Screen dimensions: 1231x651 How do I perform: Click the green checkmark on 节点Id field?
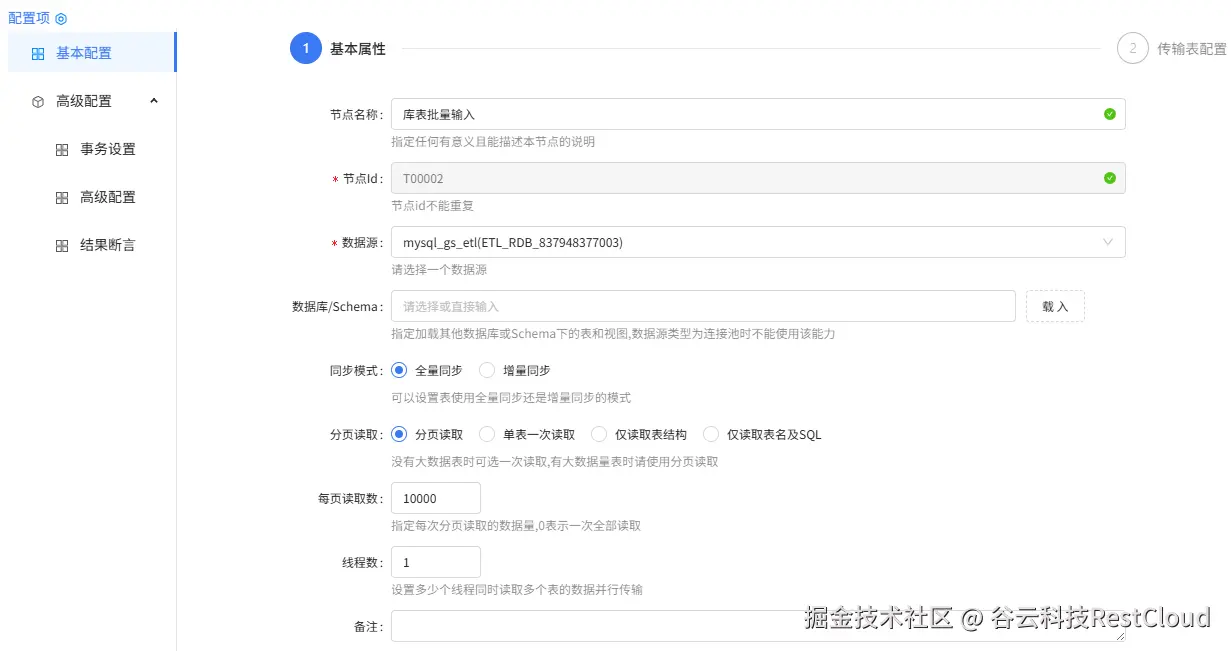click(1108, 178)
